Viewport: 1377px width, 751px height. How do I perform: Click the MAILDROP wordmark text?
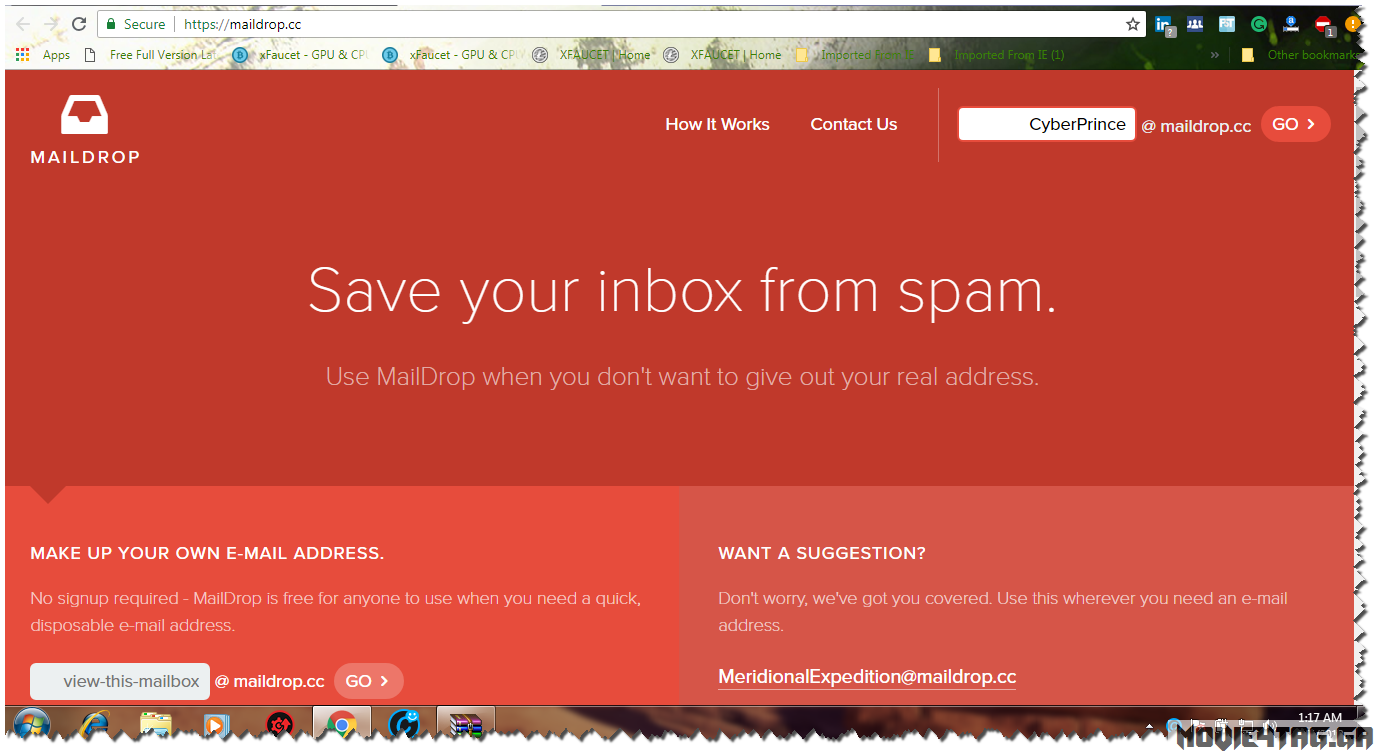coord(85,157)
